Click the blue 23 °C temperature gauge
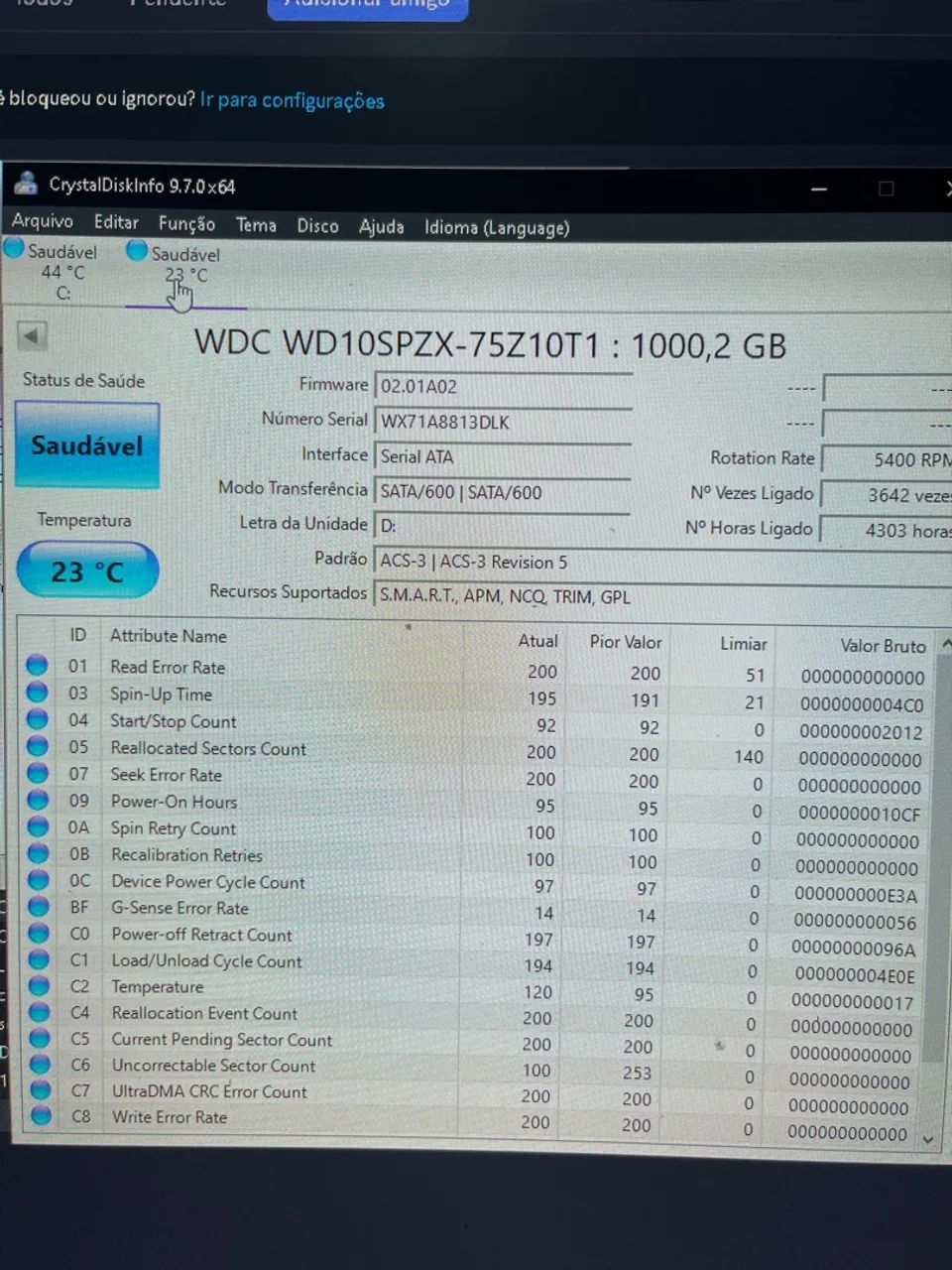Viewport: 952px width, 1270px height. 87,570
